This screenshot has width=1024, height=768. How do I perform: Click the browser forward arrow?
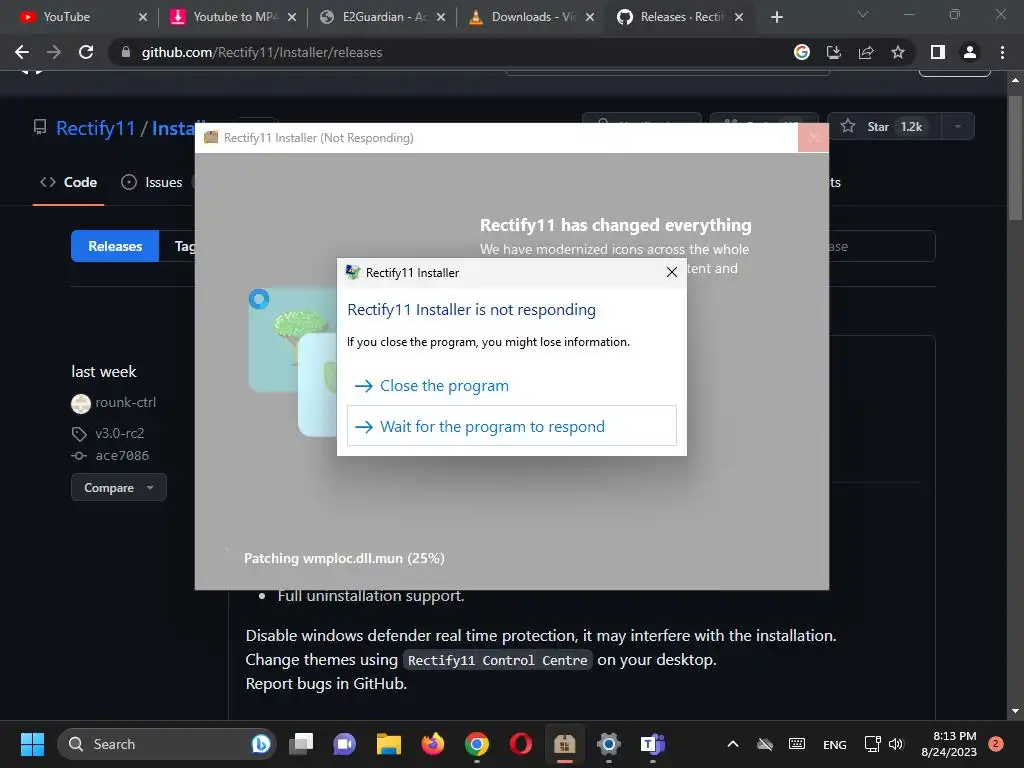54,52
